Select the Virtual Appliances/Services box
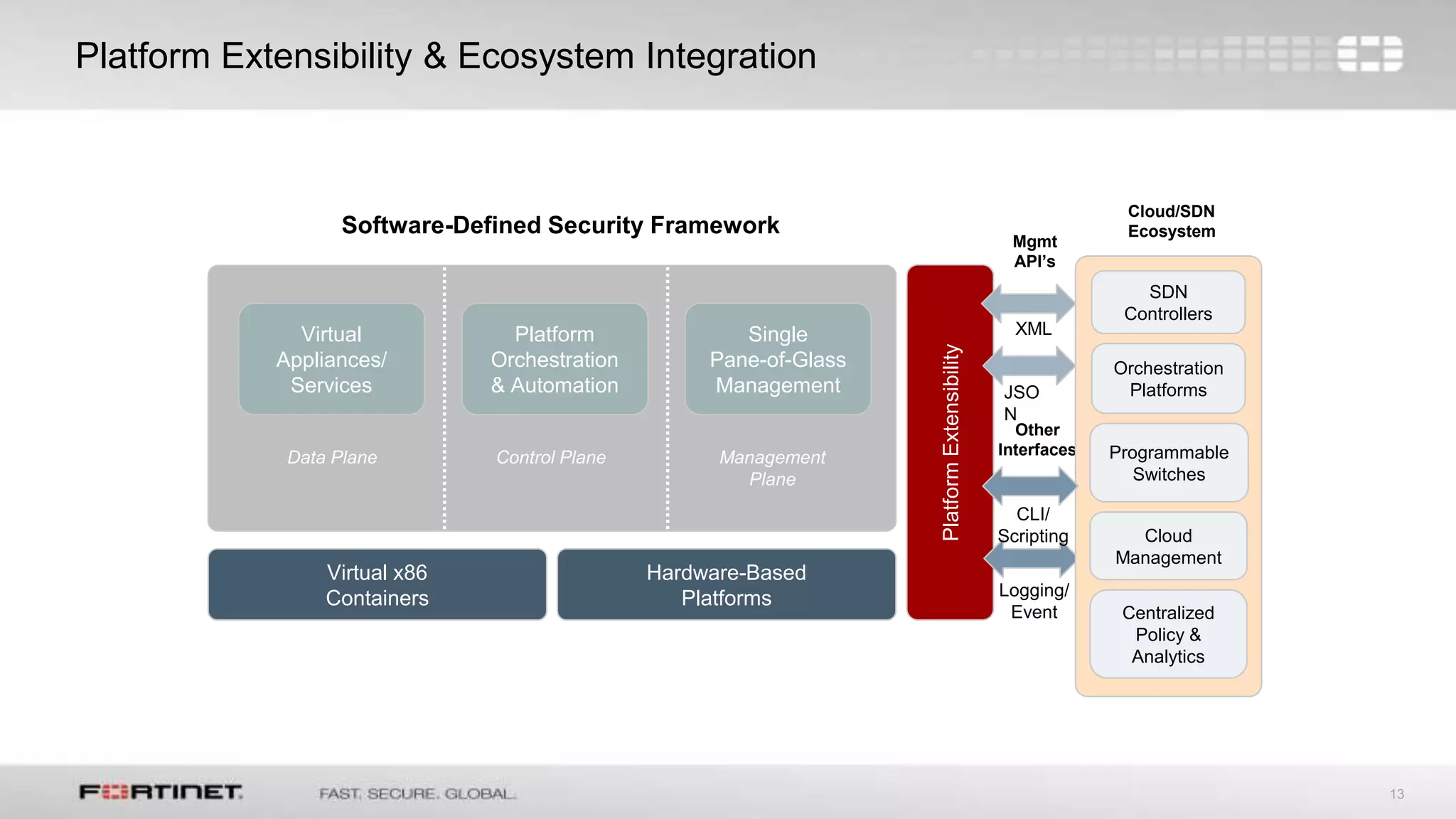The height and width of the screenshot is (819, 1456). (x=331, y=360)
